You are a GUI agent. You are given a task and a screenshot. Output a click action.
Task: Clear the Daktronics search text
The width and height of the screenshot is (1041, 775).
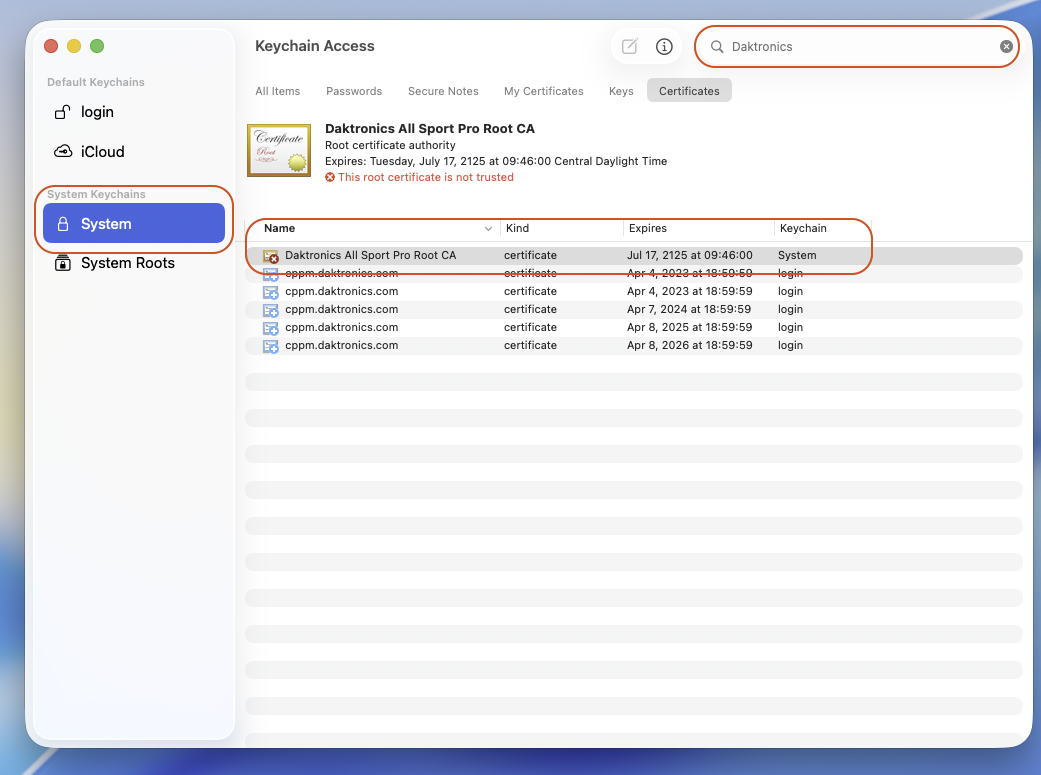point(1006,46)
